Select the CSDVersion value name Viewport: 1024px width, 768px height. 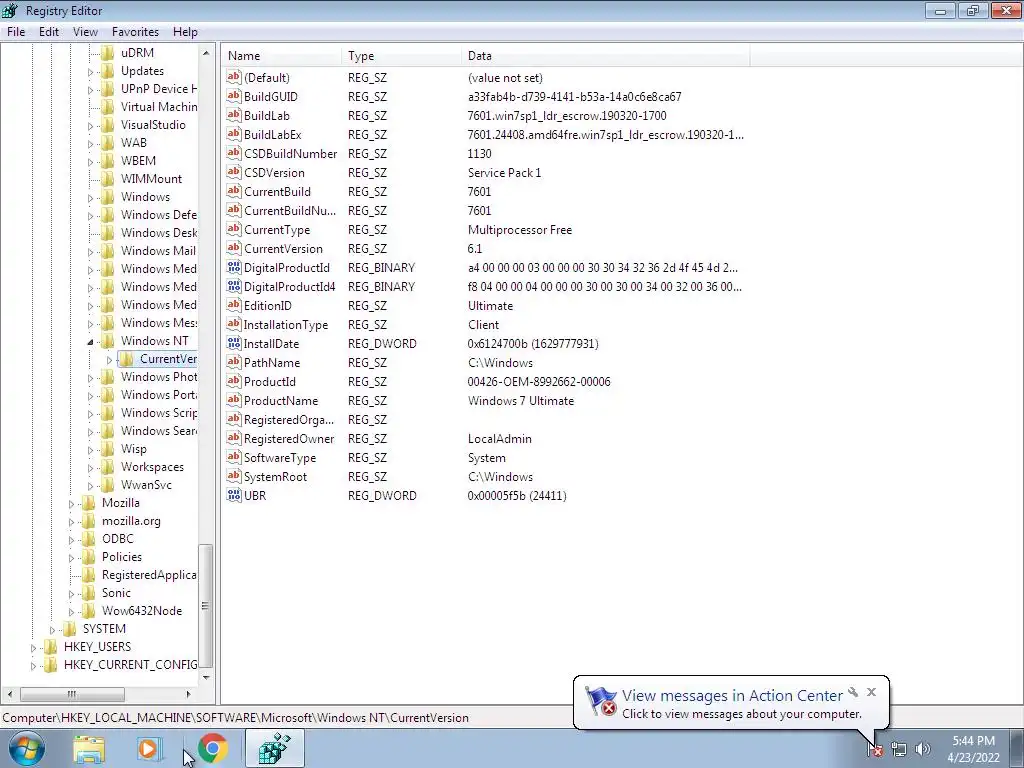click(274, 172)
